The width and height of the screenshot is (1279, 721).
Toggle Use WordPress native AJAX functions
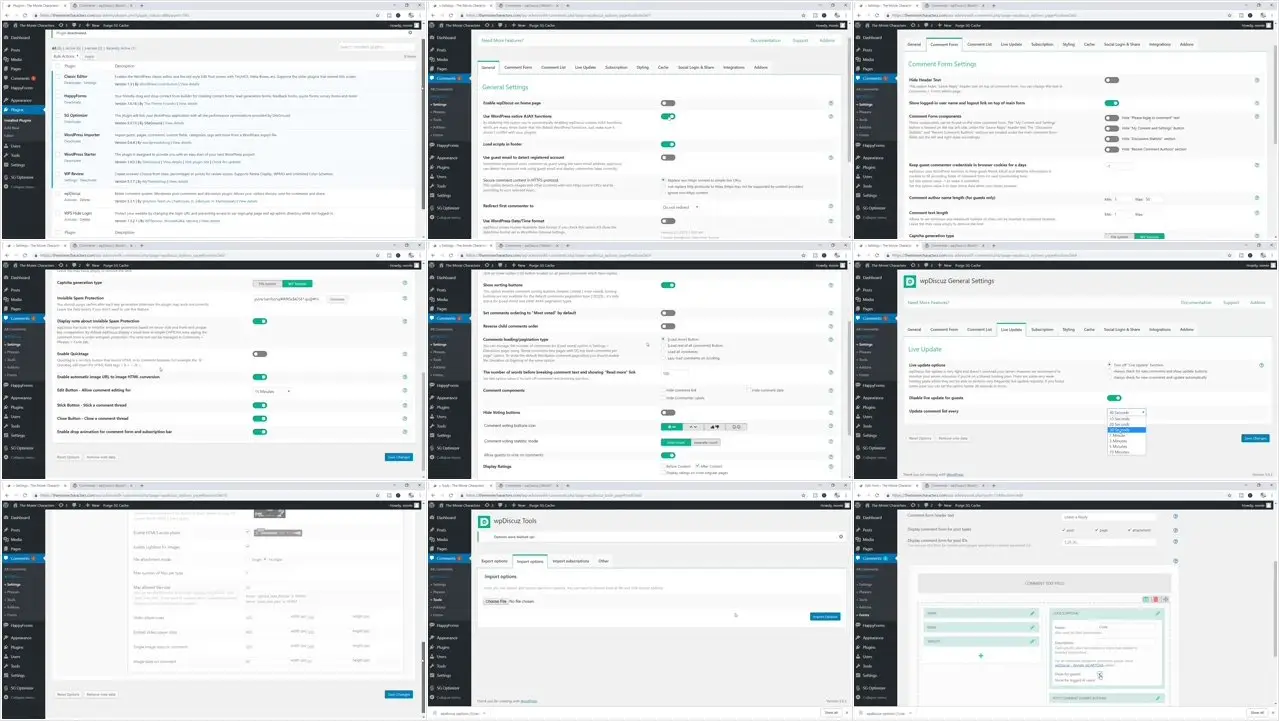click(x=667, y=116)
